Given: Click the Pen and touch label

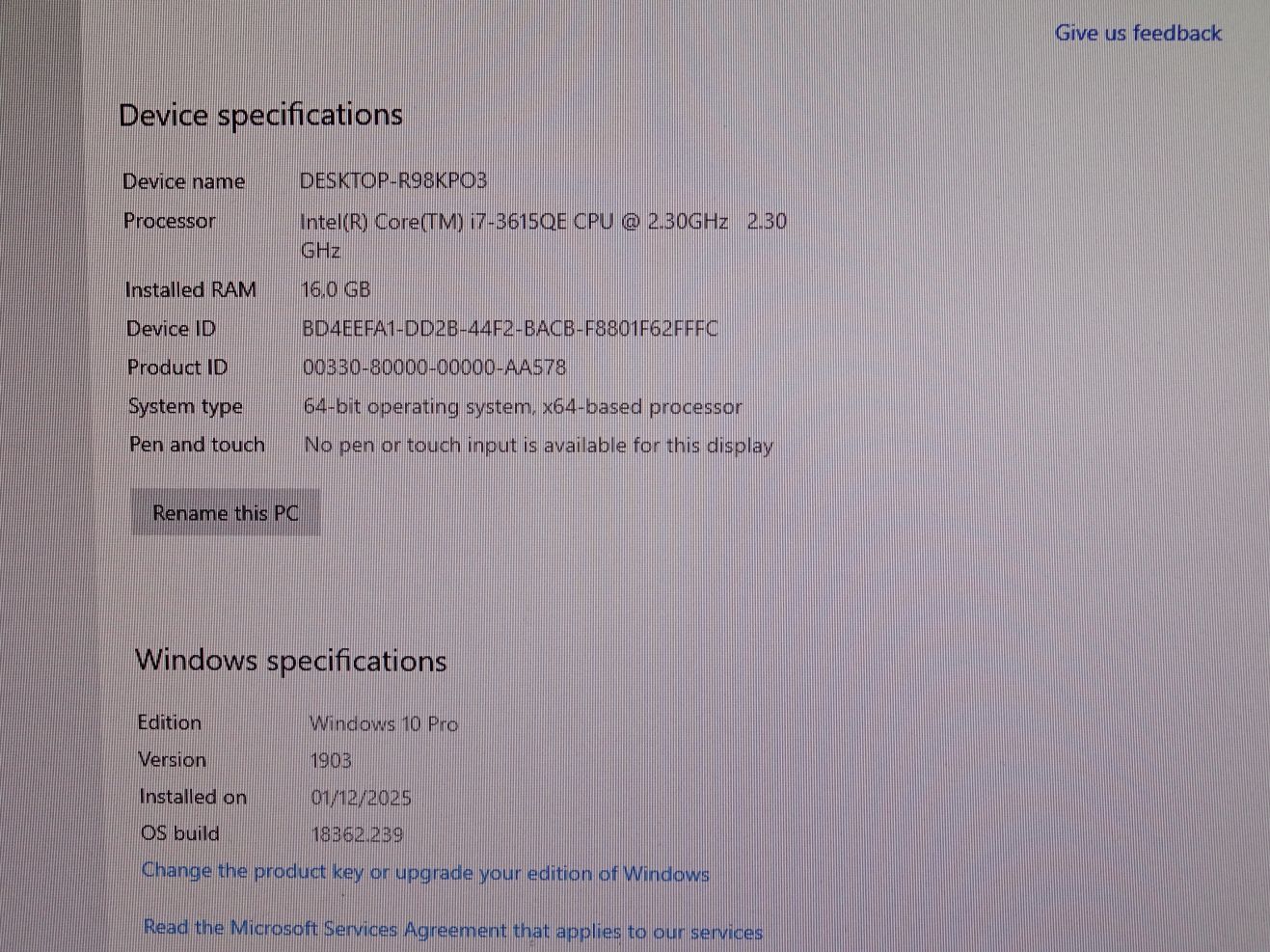Looking at the screenshot, I should 197,445.
